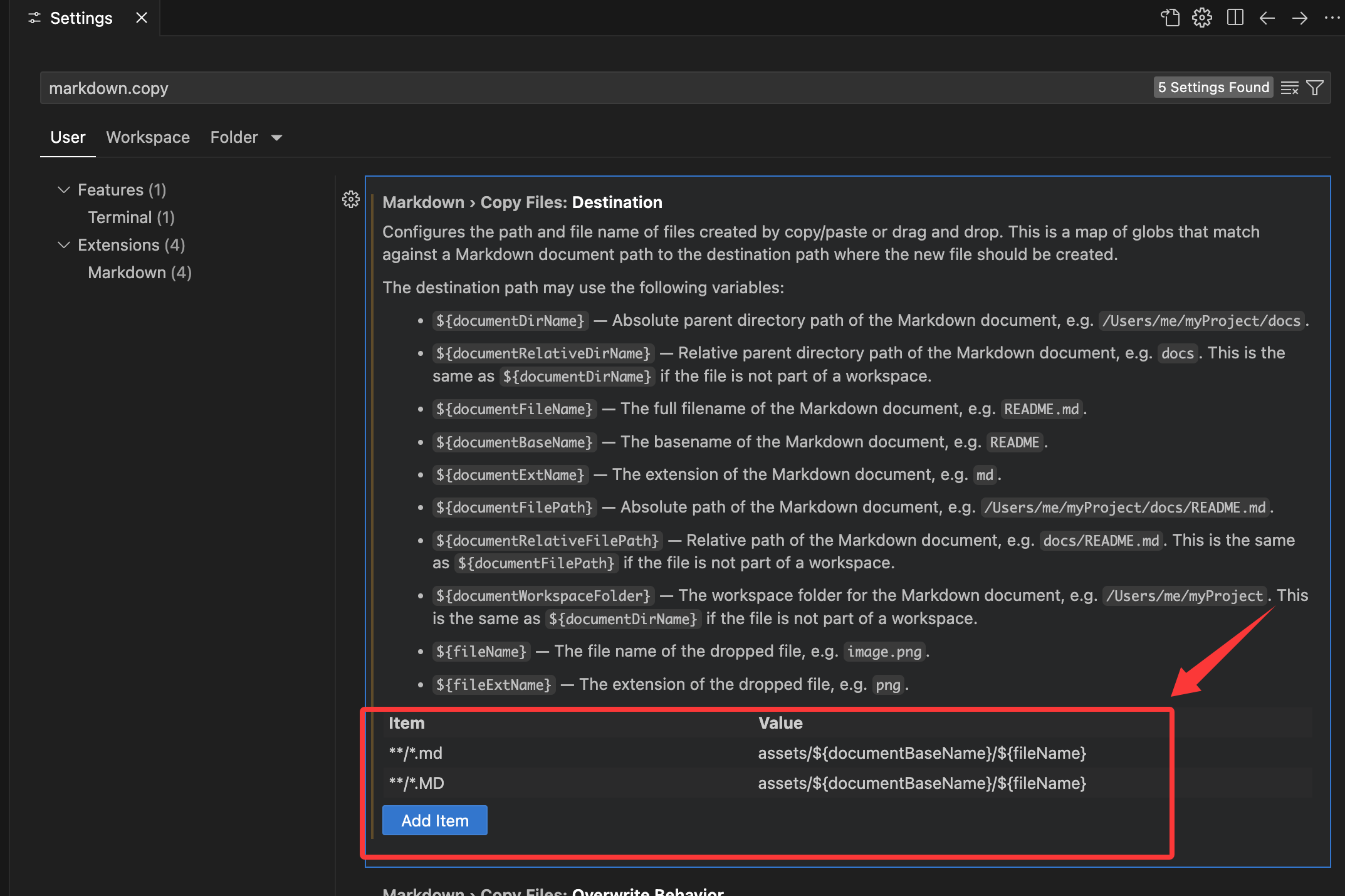1345x896 pixels.
Task: Click the /Users/me/myProject/docs/README.md example path
Action: [x=1125, y=508]
